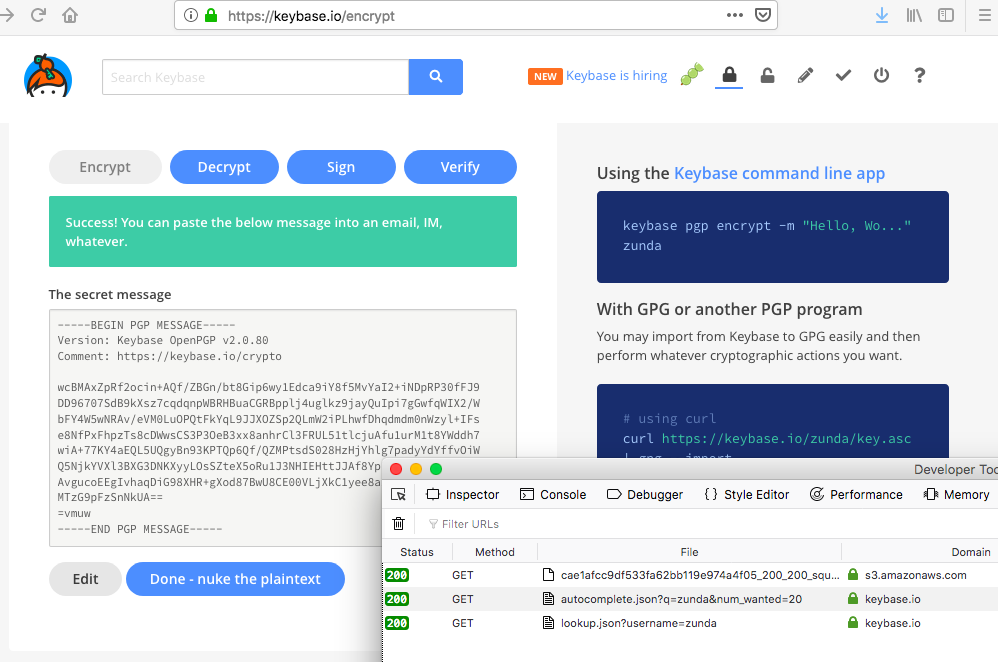Sort network list by File column

(x=689, y=552)
